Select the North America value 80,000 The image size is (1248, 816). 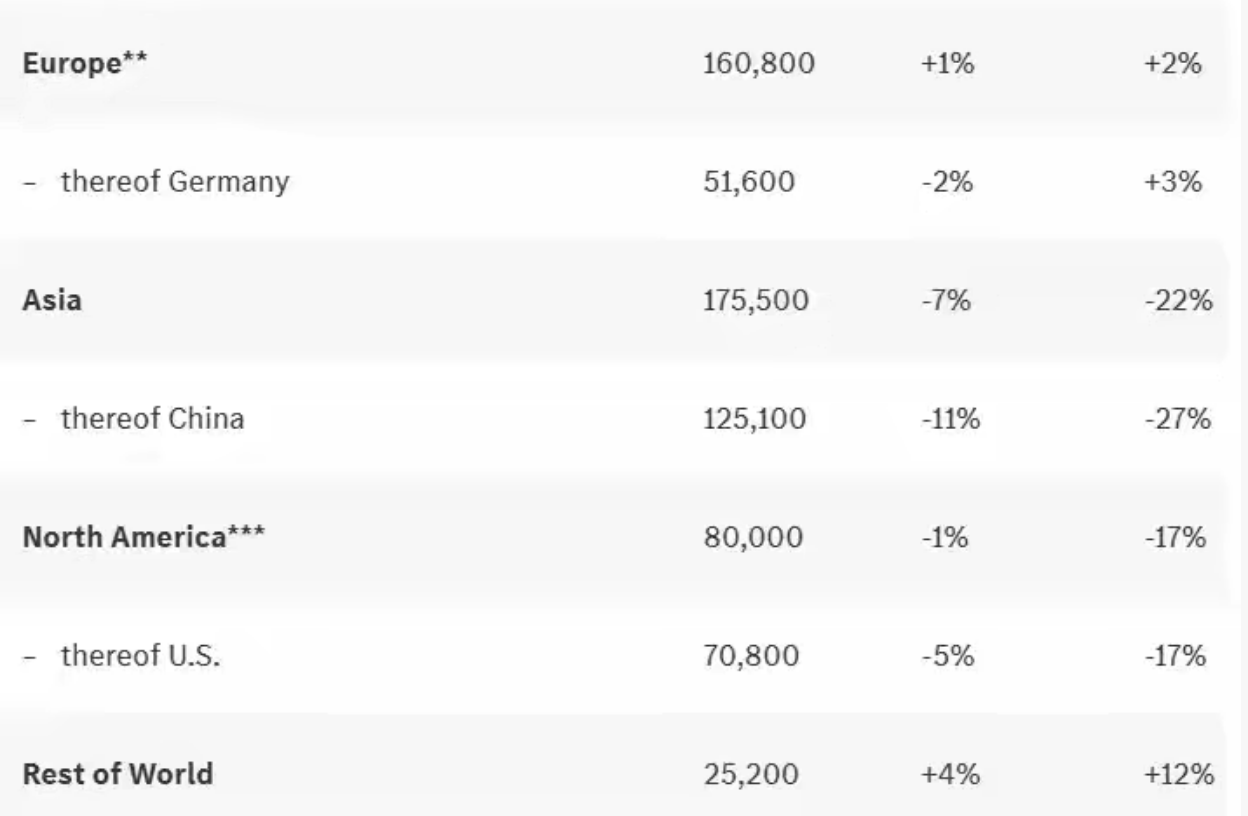(x=753, y=537)
